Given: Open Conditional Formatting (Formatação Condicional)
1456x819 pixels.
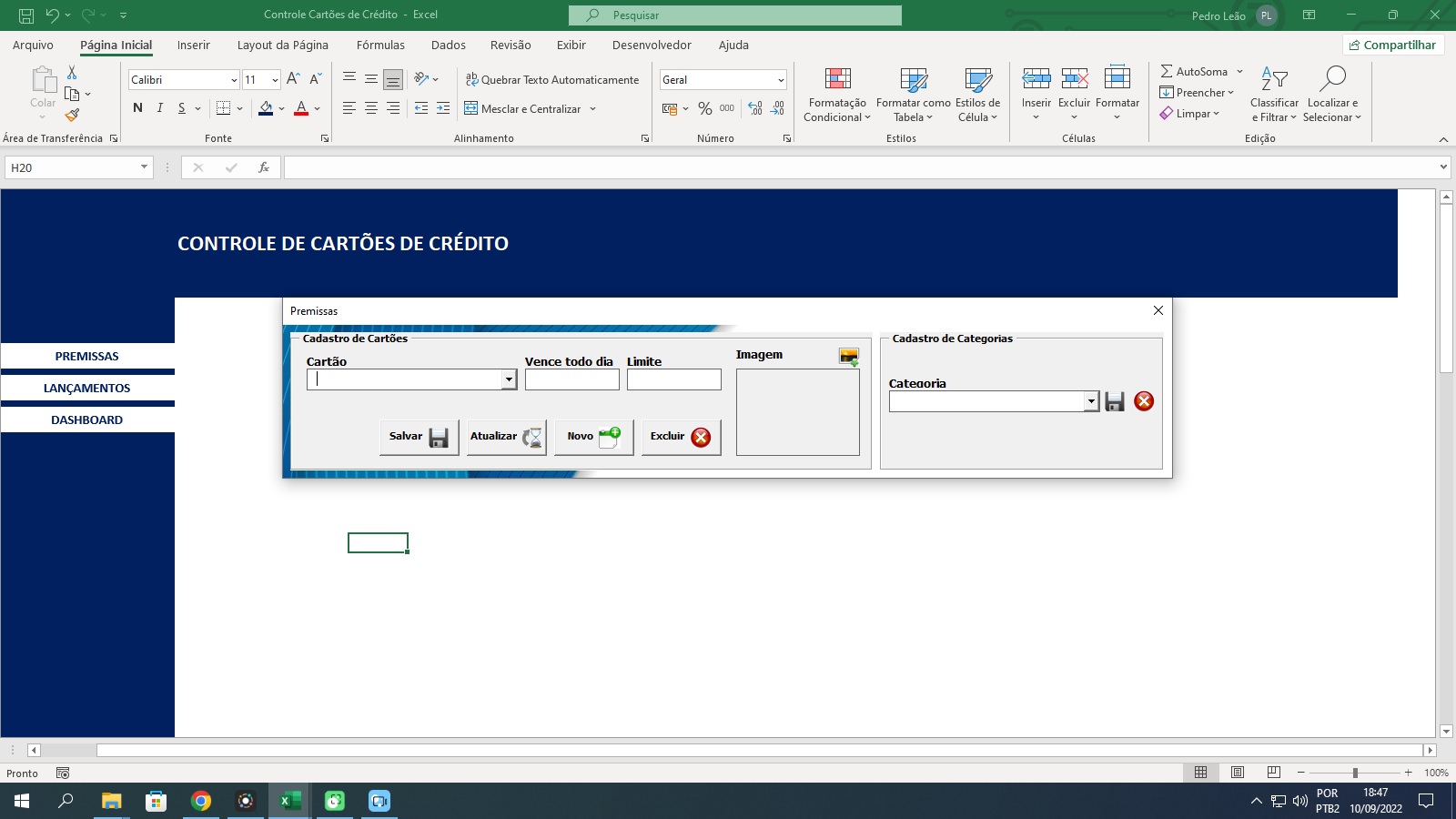Looking at the screenshot, I should pyautogui.click(x=837, y=95).
